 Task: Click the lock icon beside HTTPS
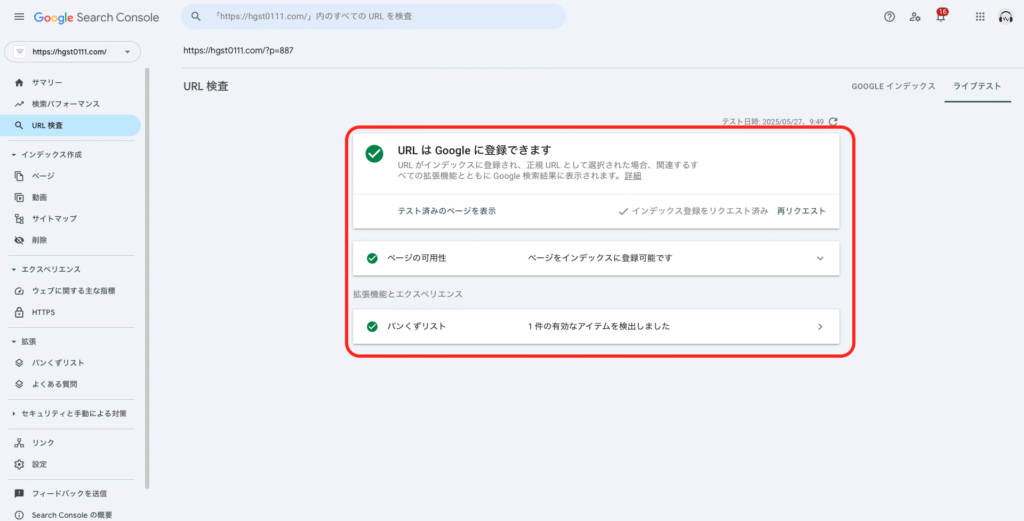[x=19, y=312]
